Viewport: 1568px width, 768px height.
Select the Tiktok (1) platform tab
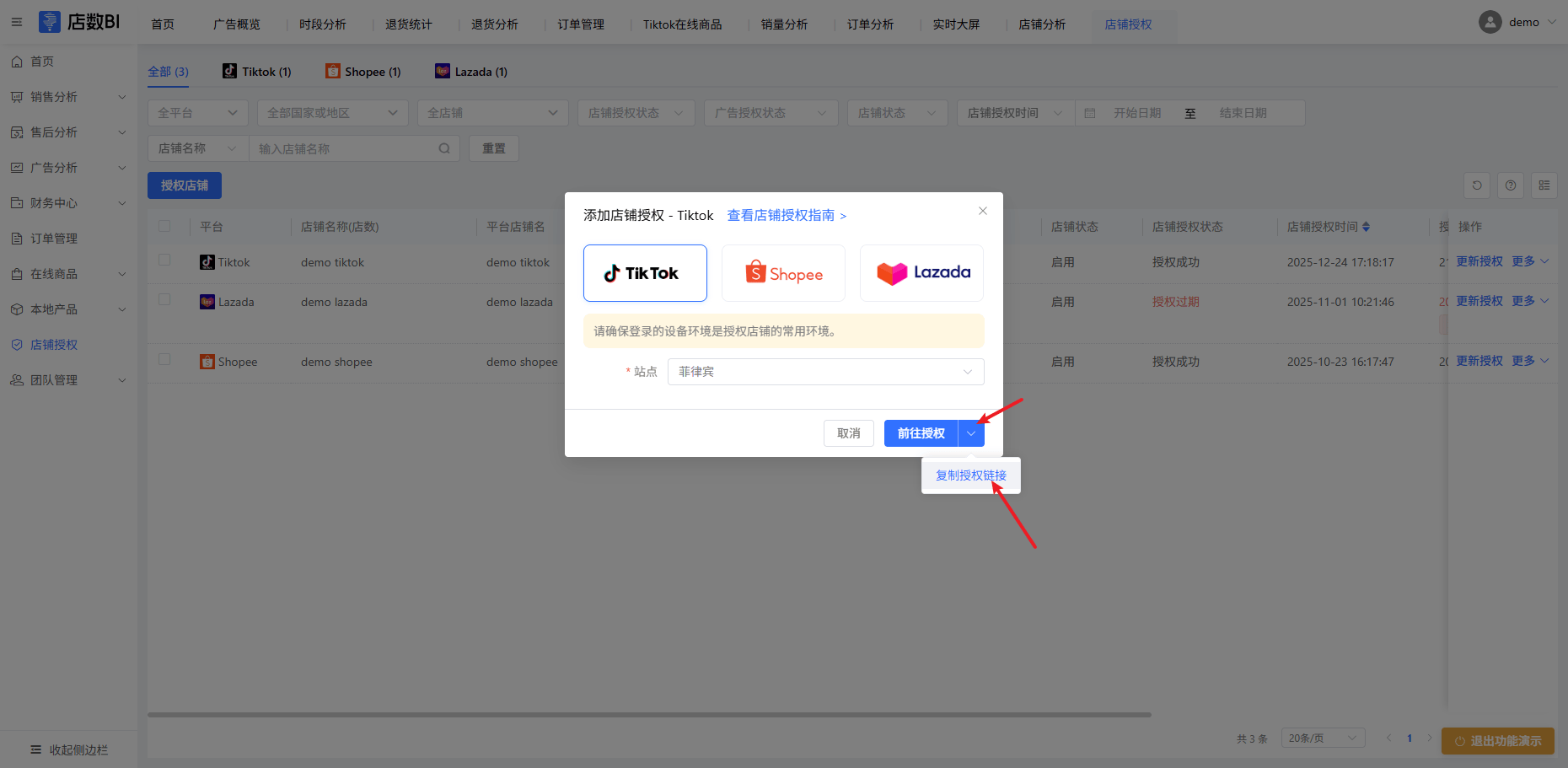tap(257, 72)
